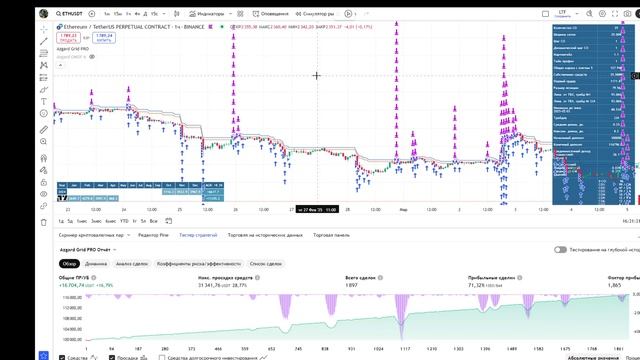
Task: Remove objects with trash icon
Action: 44,222
